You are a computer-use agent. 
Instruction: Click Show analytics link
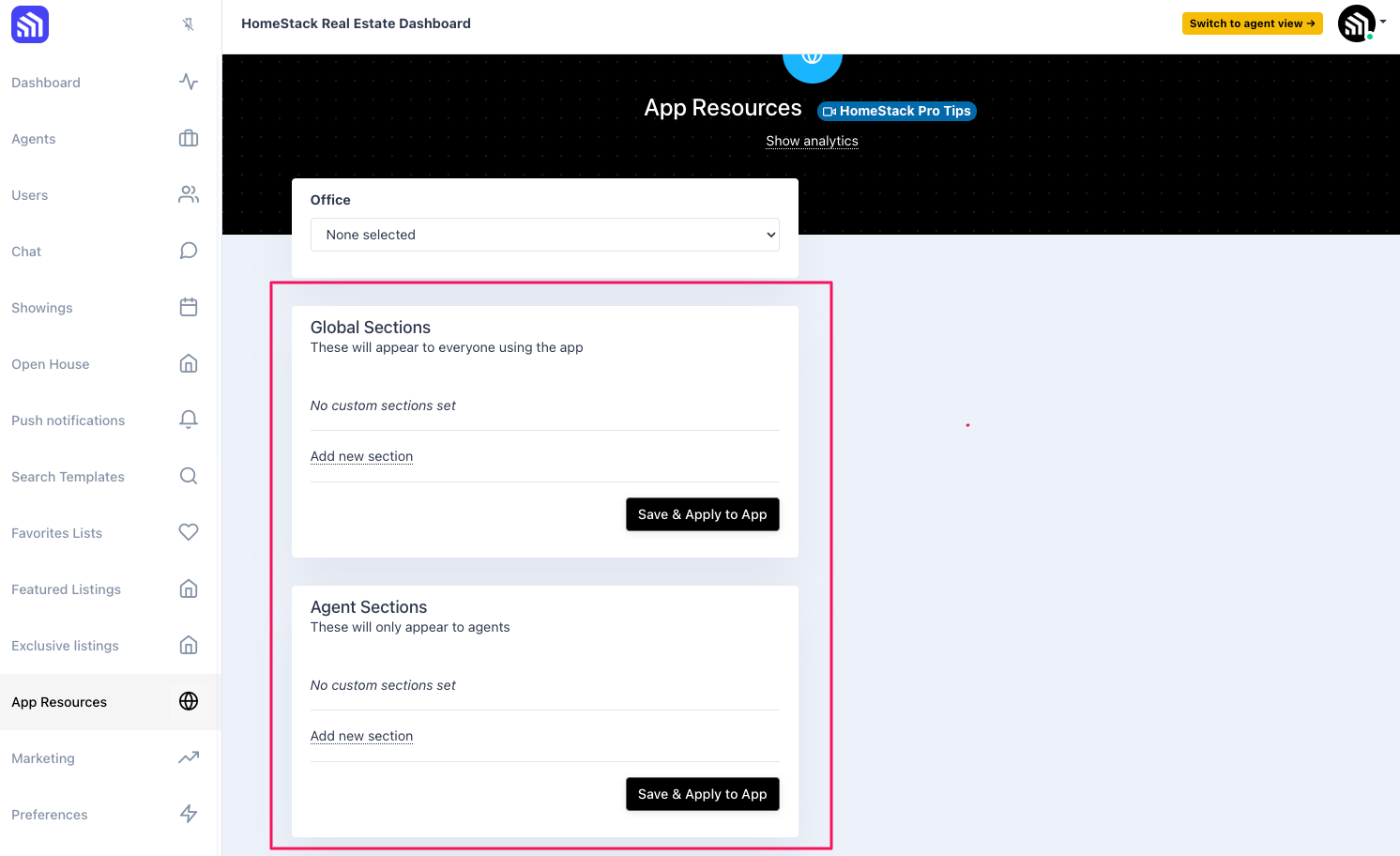coord(812,141)
